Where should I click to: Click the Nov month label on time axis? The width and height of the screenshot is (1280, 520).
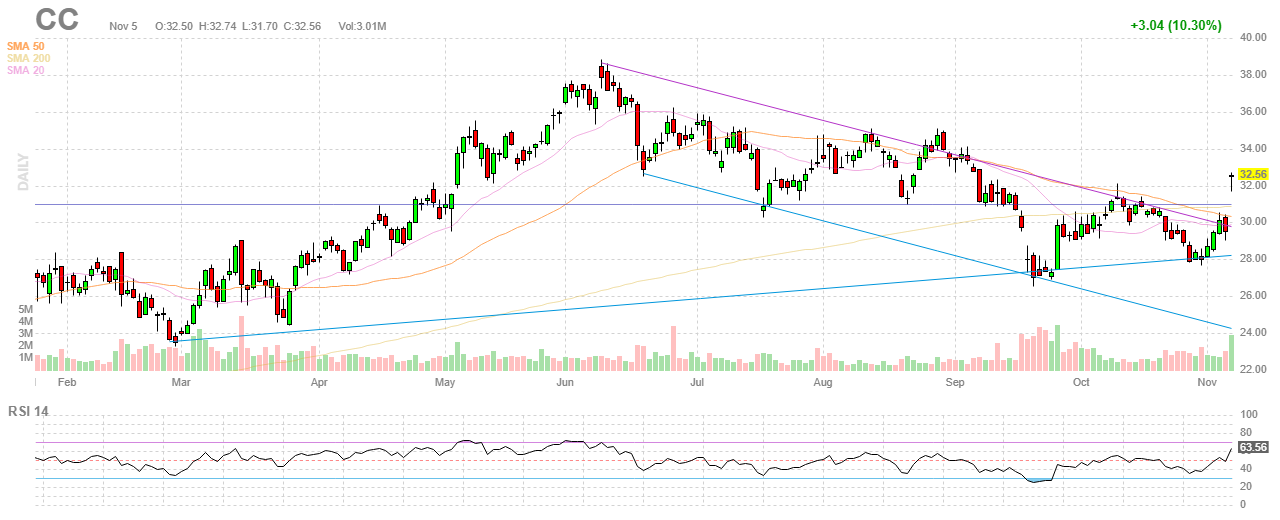pyautogui.click(x=1207, y=382)
